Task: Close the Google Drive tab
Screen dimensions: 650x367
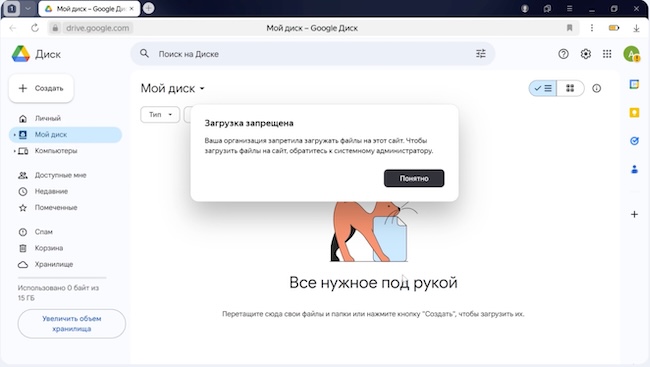Action: [132, 8]
